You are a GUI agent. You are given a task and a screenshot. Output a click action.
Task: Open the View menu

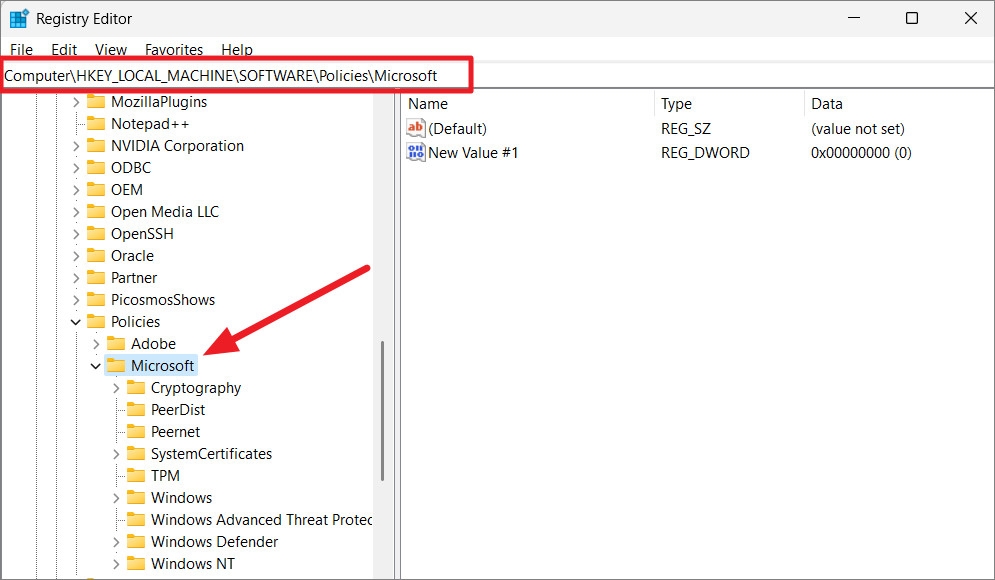point(110,49)
